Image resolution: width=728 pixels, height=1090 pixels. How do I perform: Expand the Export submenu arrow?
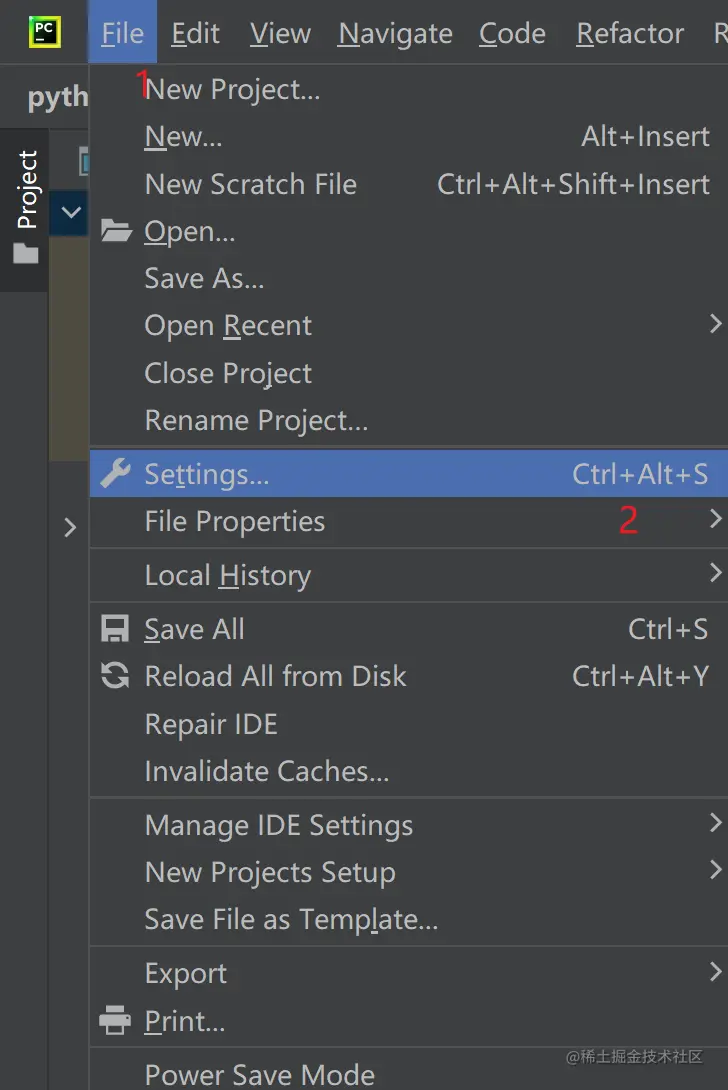715,971
